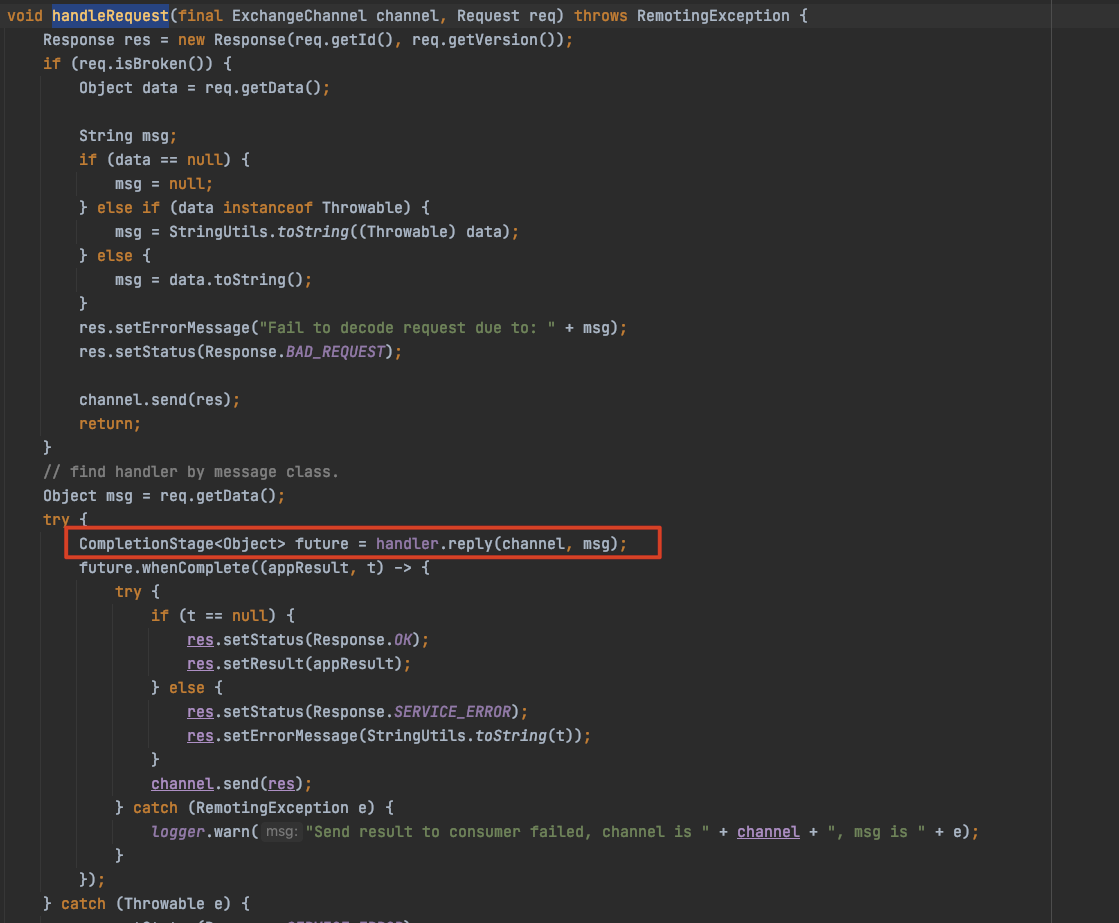Viewport: 1119px width, 923px height.
Task: Click StringUtils.toString((Throwable) data) call
Action: (x=339, y=232)
